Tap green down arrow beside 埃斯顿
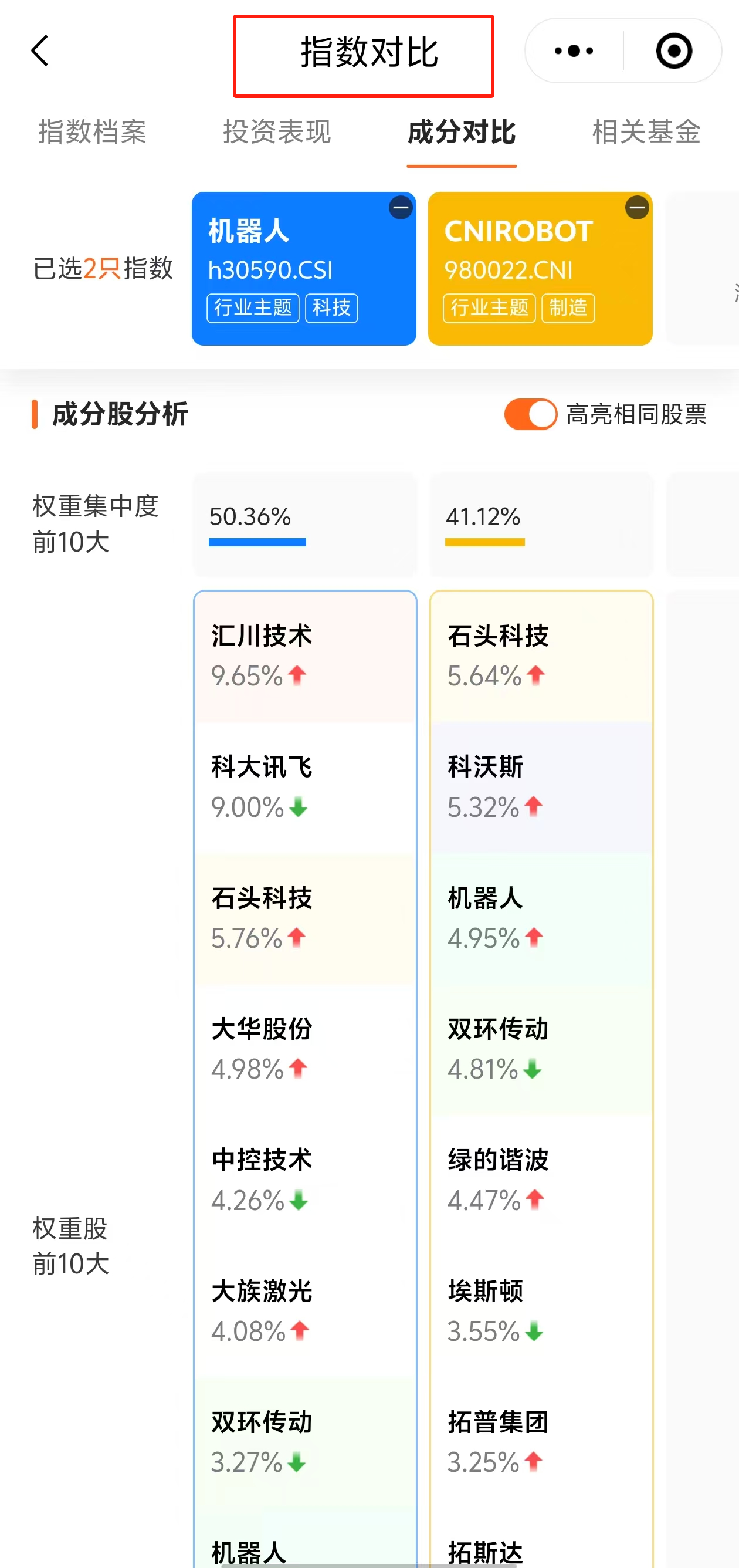The image size is (739, 1568). click(534, 1332)
